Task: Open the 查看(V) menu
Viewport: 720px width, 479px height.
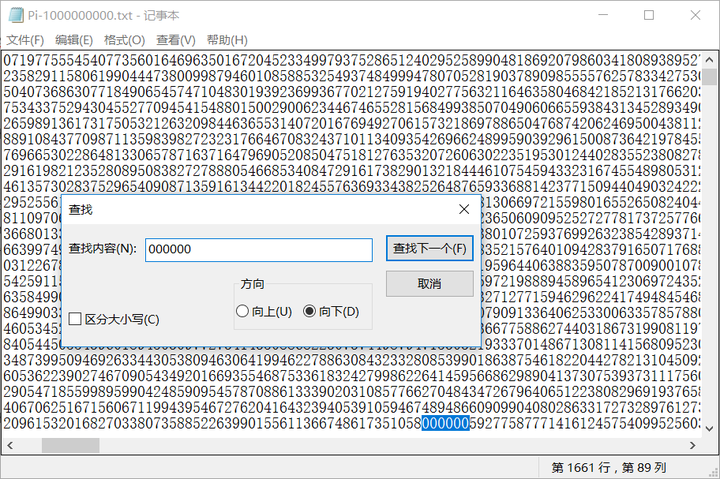Action: coord(175,40)
